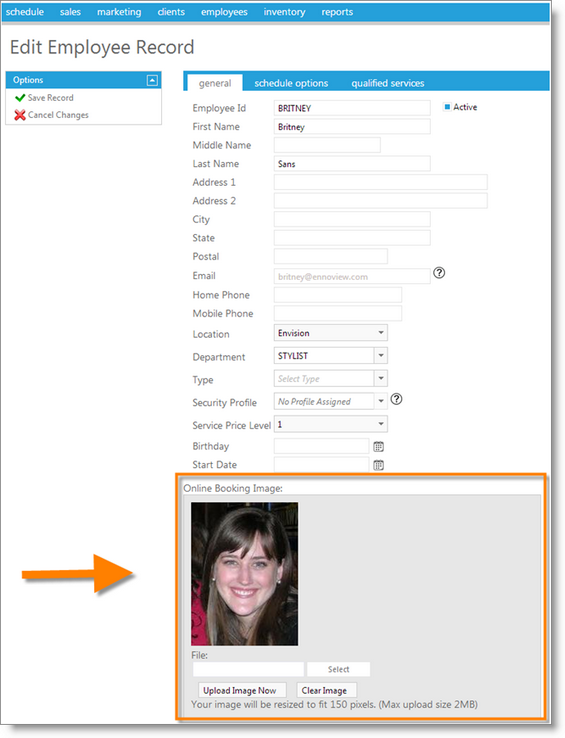Click the Postal field
565x738 pixels.
[331, 256]
